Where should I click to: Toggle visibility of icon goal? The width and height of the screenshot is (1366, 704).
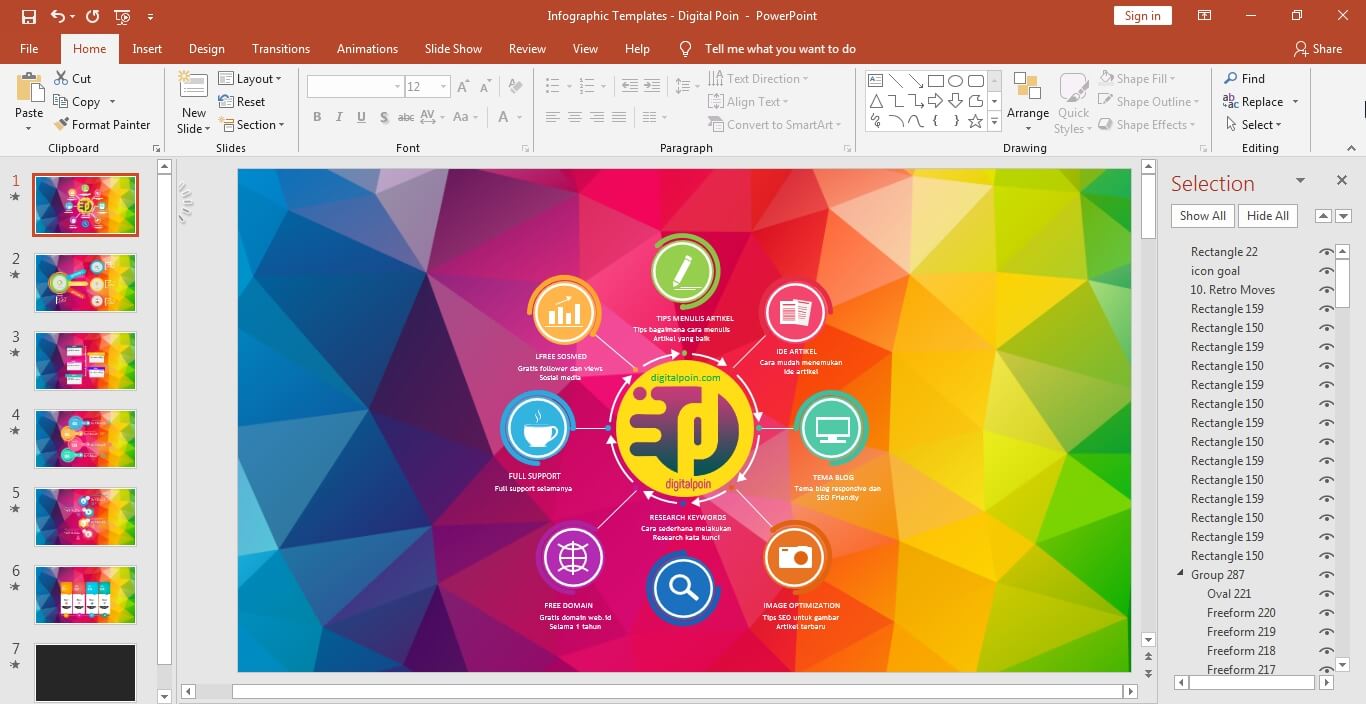[1326, 271]
